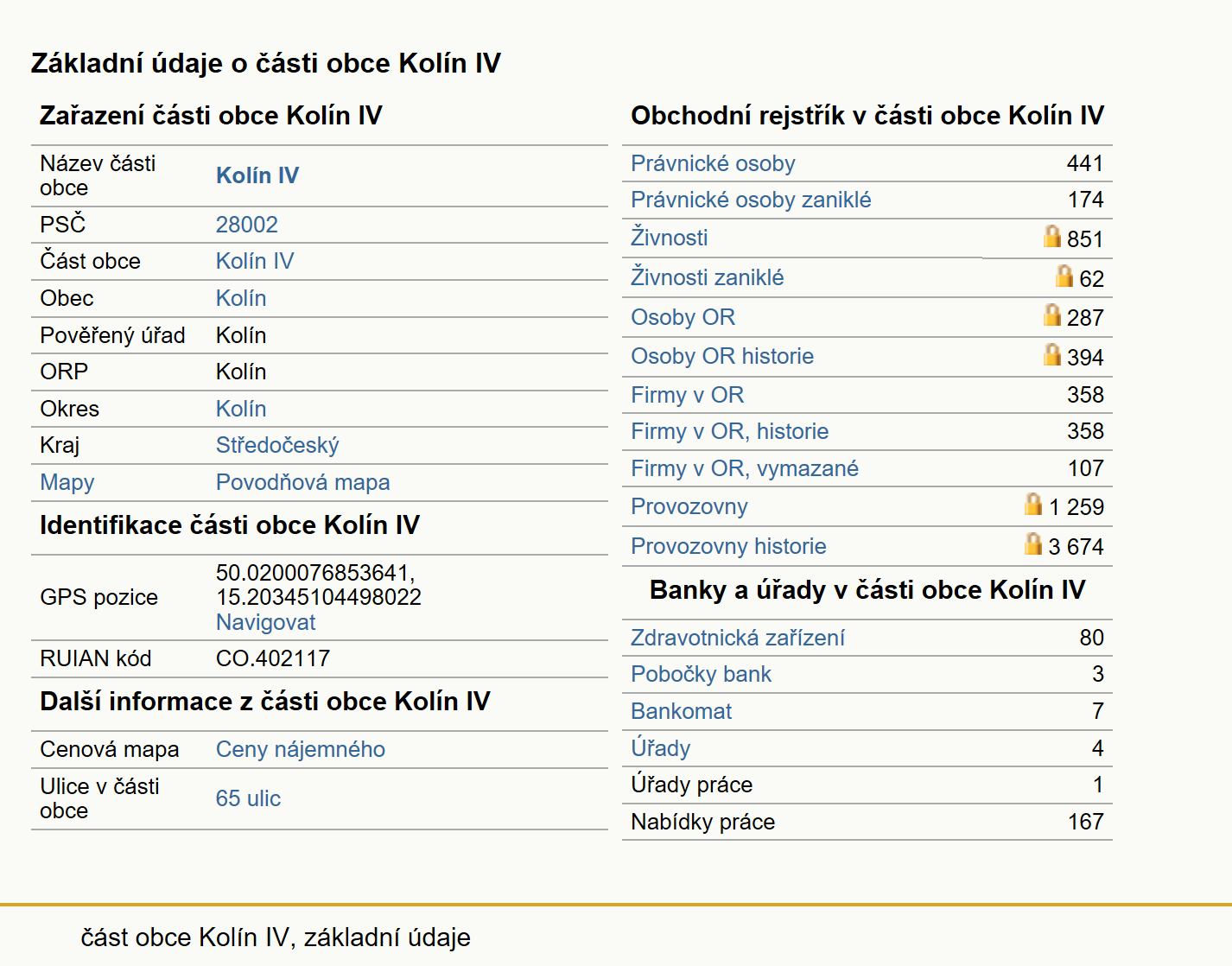Click the lock icon beside Živnosti count
This screenshot has width=1232, height=966.
click(1051, 236)
